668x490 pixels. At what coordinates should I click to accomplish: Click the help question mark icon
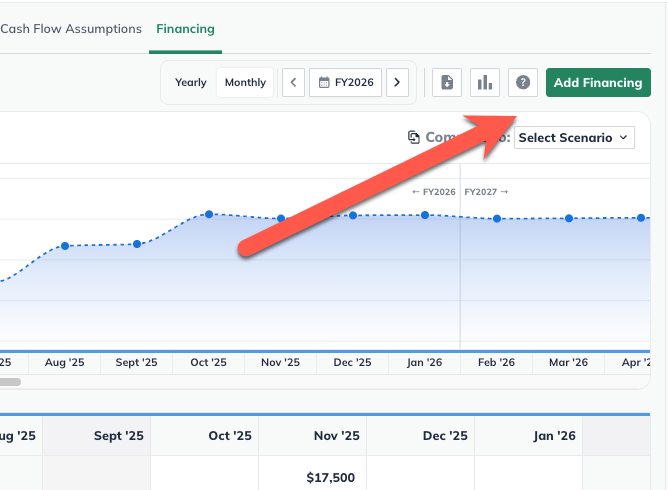coord(523,82)
